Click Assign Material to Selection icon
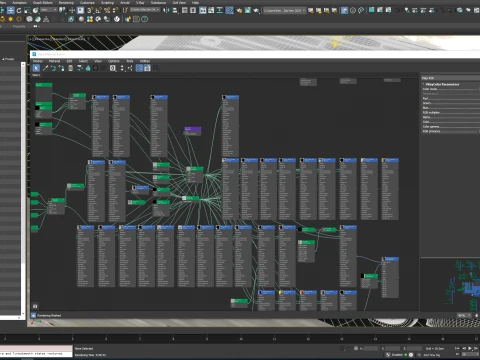480x360 pixels. [x=61, y=68]
